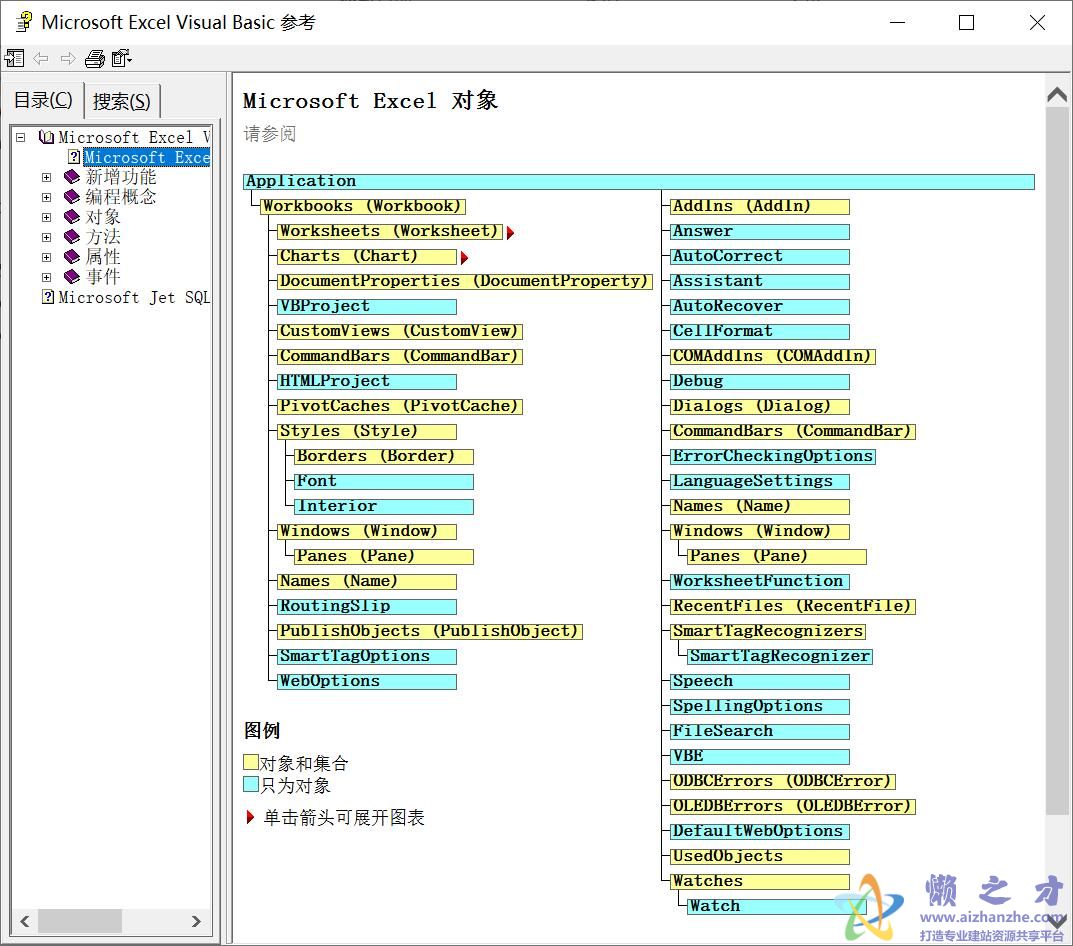Click the open book icon at tree root

(47, 137)
